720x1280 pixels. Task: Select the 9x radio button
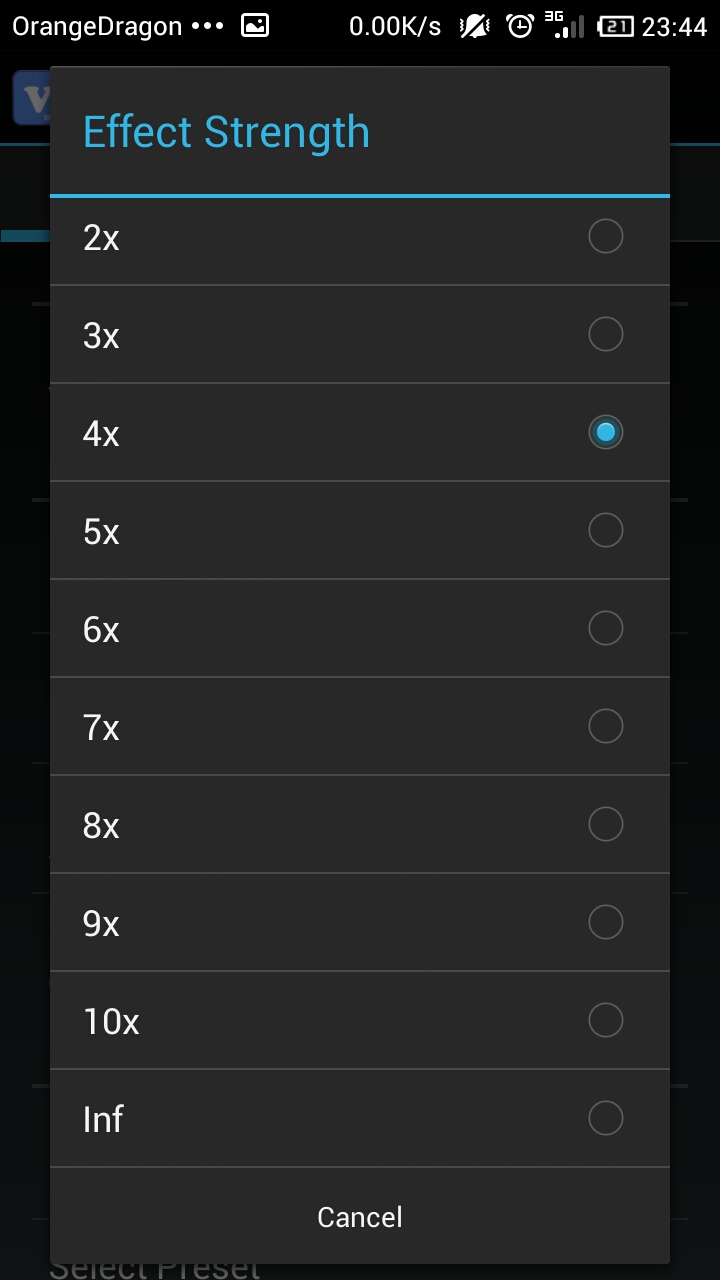tap(605, 922)
